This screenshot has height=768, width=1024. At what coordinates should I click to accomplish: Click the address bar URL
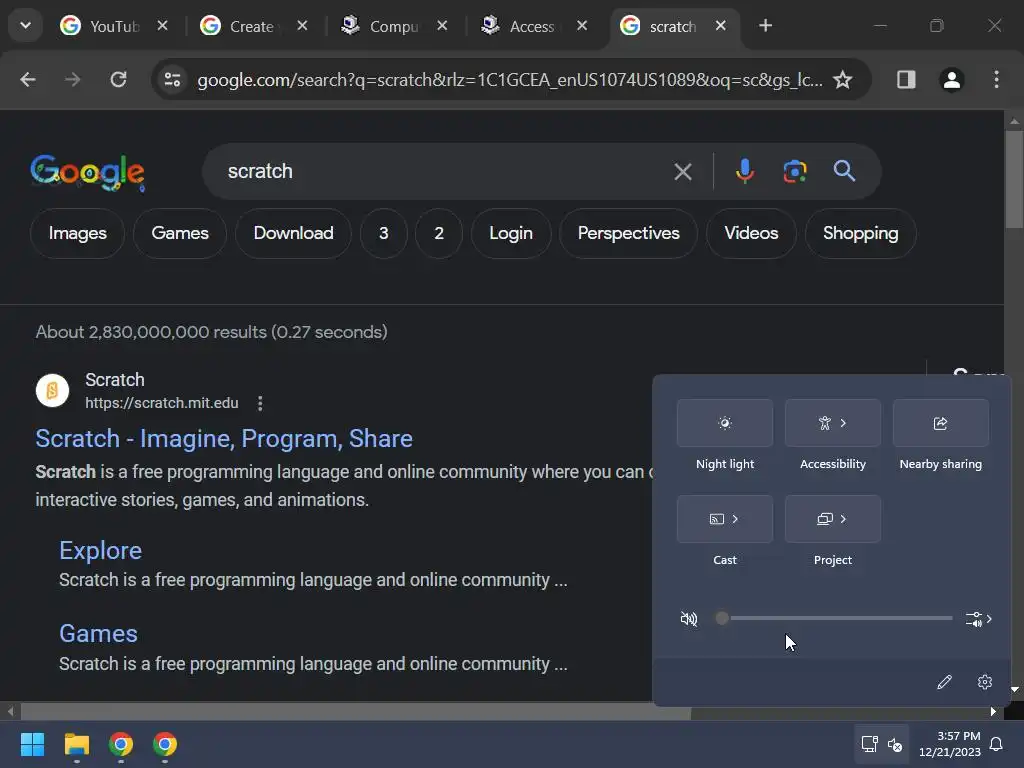click(509, 80)
